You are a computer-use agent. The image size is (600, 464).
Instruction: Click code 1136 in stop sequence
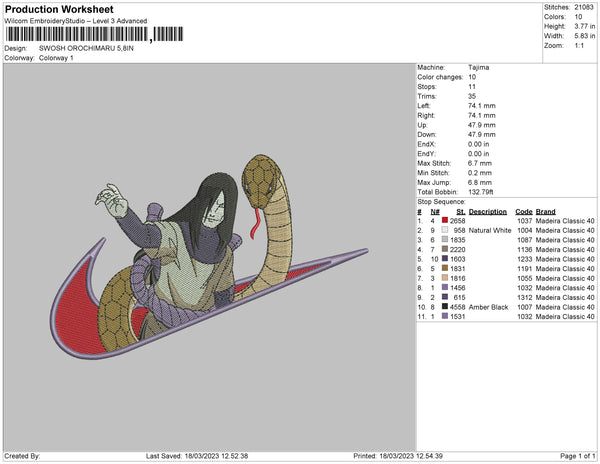click(525, 249)
